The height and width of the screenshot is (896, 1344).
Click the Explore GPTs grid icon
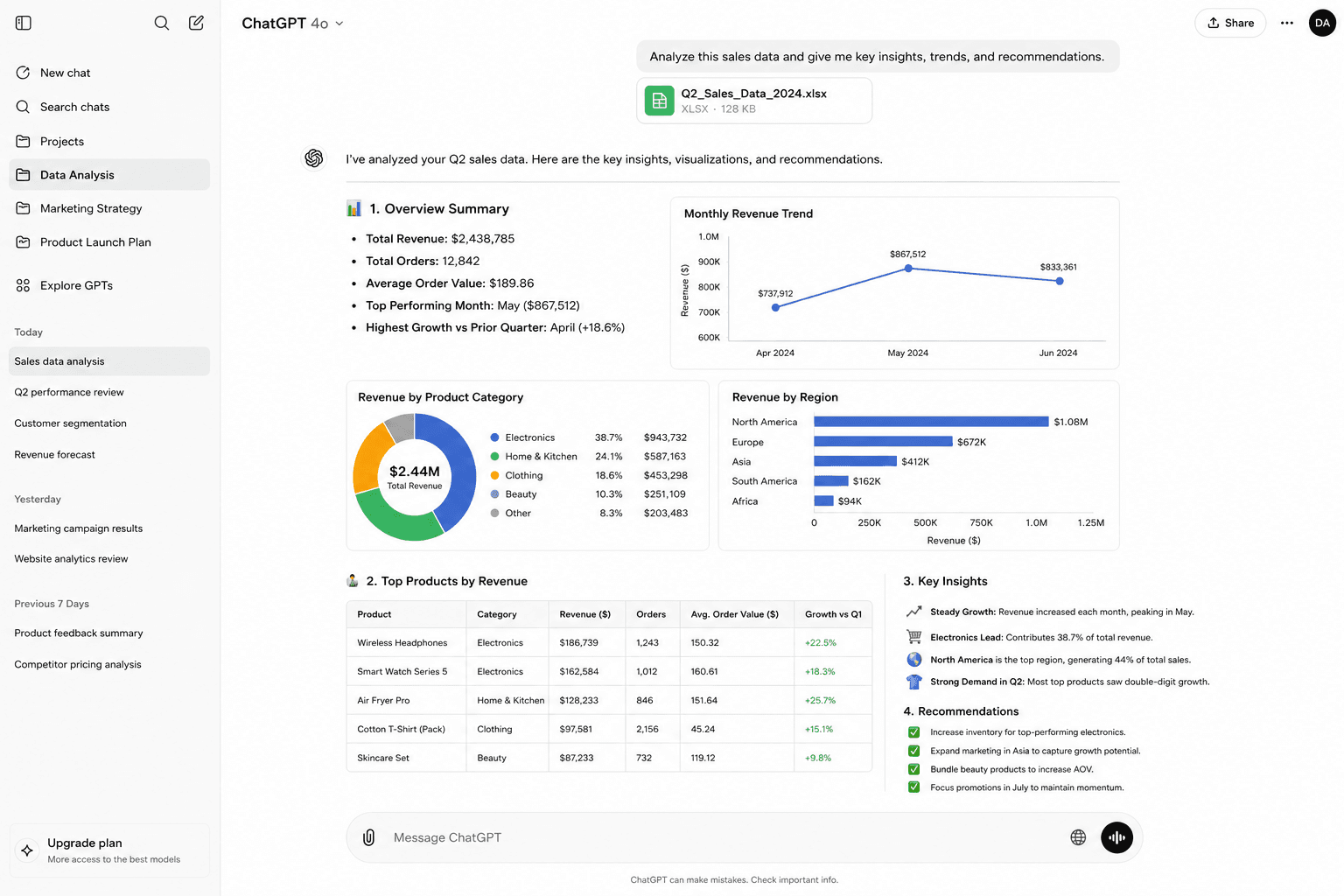click(23, 285)
